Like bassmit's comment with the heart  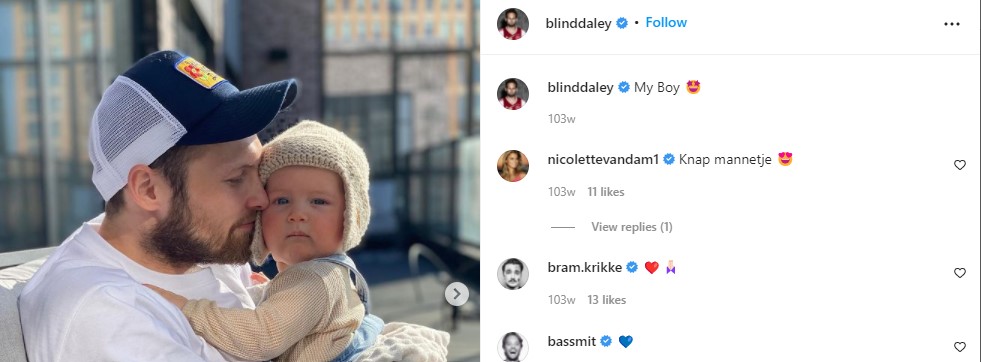[960, 347]
